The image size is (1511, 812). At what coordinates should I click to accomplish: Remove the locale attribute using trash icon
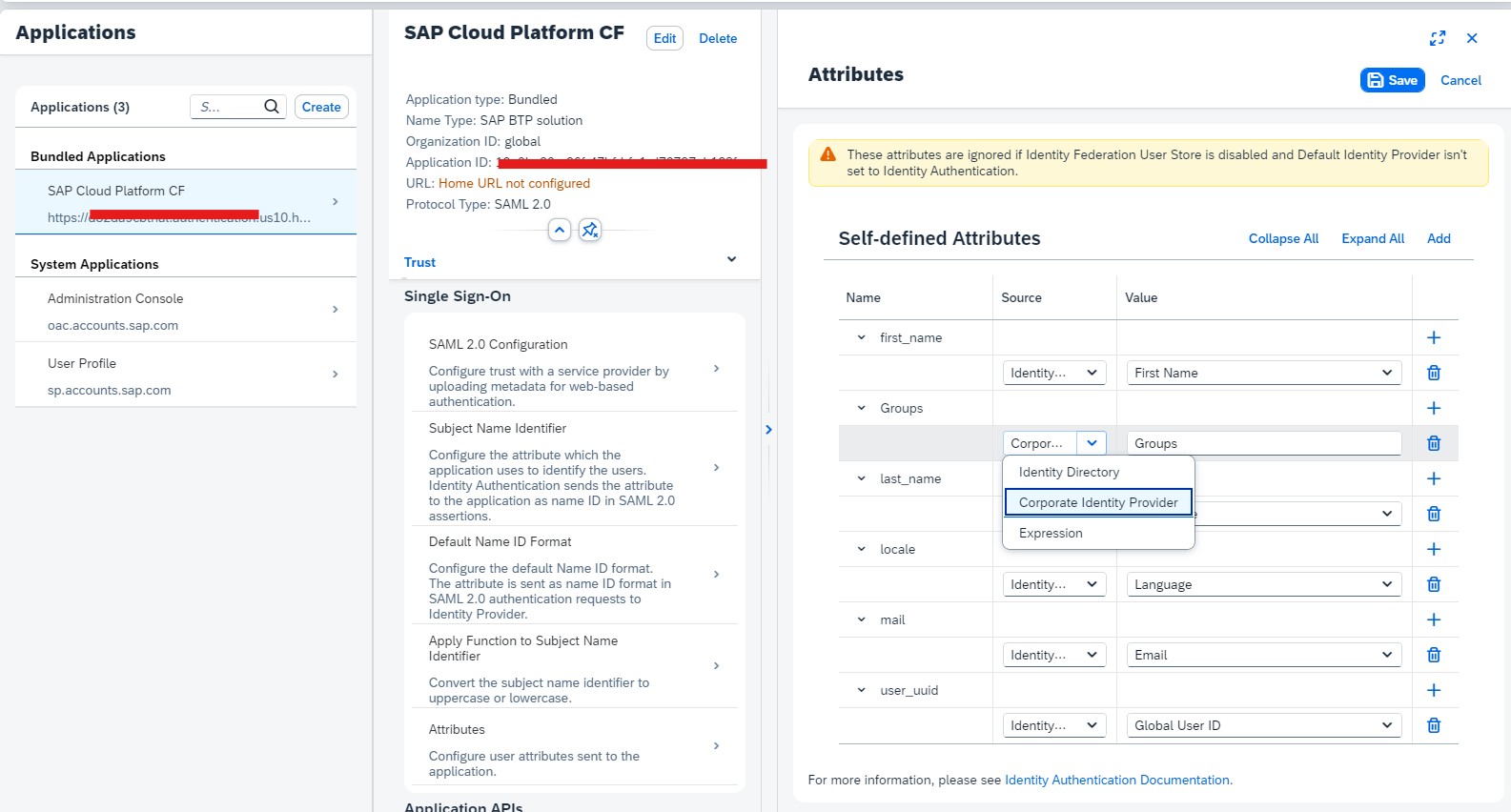(1433, 584)
